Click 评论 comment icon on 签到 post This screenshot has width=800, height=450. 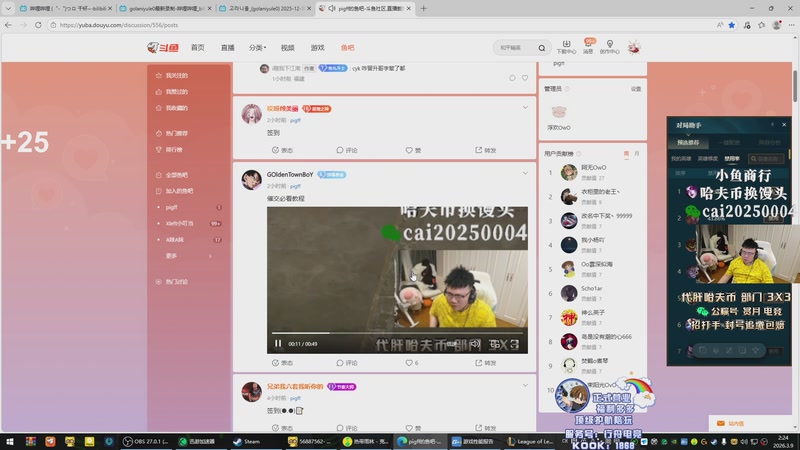pos(347,150)
